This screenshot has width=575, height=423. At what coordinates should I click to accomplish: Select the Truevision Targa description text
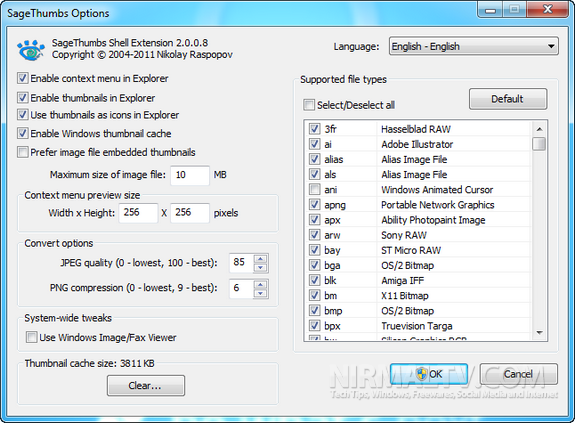[417, 325]
